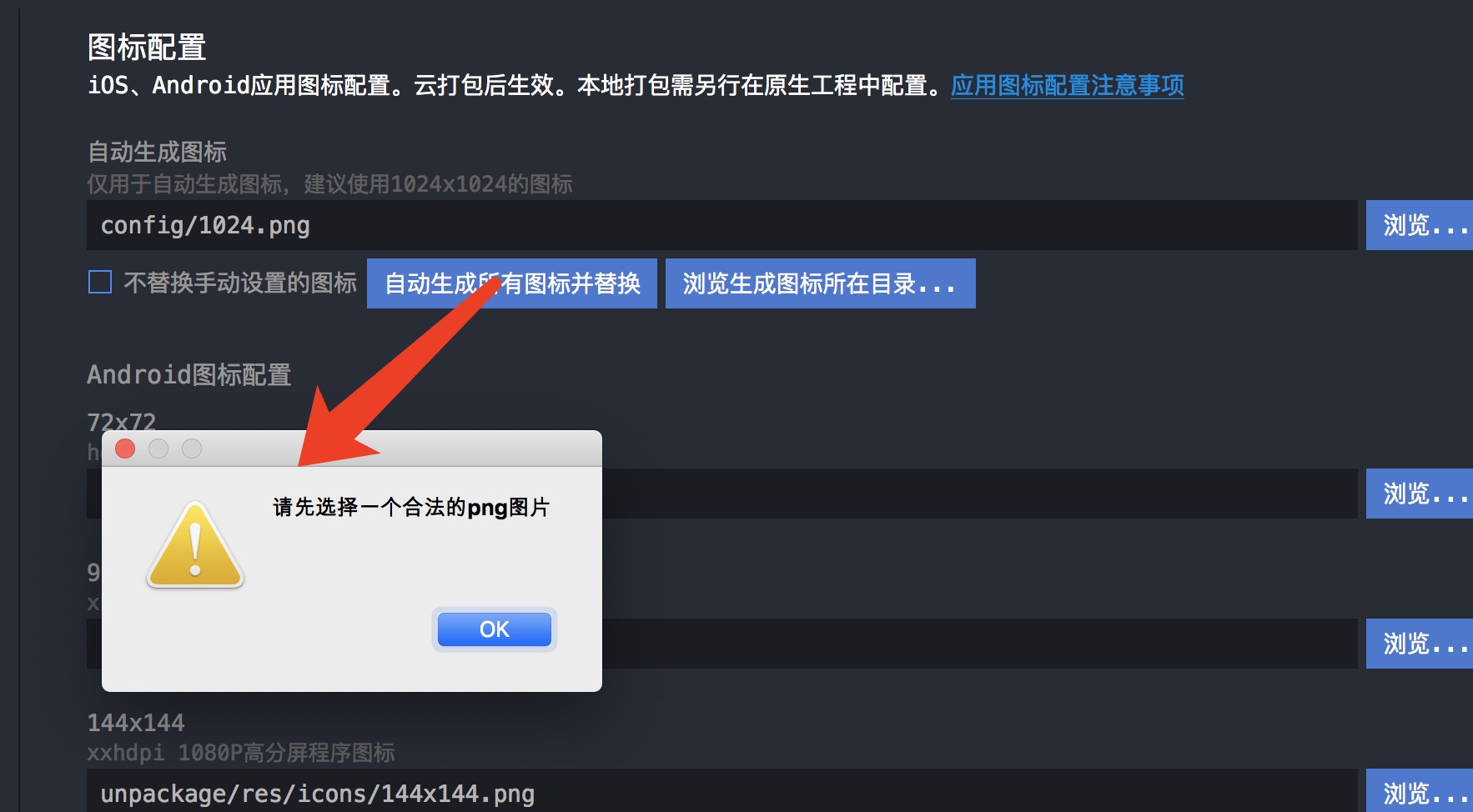Click the 144x144.png icon path field
The height and width of the screenshot is (812, 1473).
[x=722, y=790]
